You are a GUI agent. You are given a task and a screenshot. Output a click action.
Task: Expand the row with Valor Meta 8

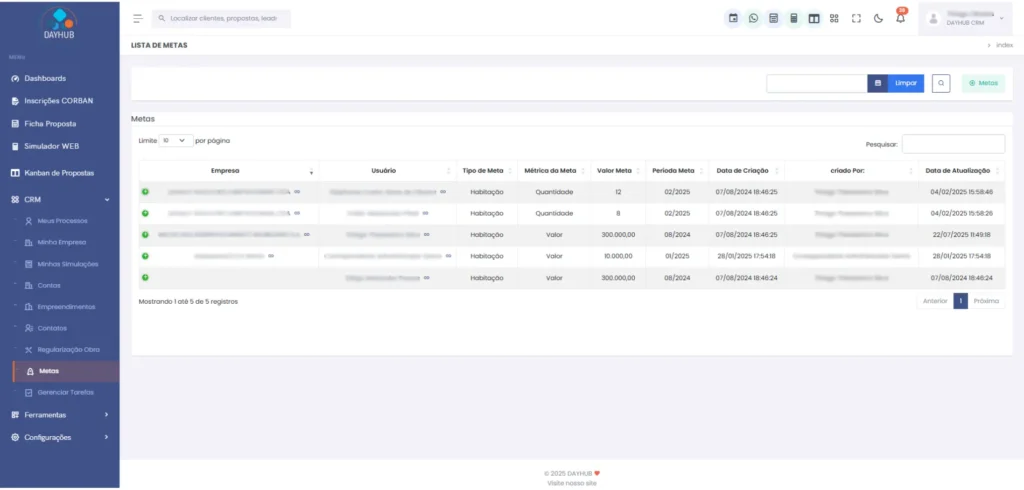[x=145, y=213]
